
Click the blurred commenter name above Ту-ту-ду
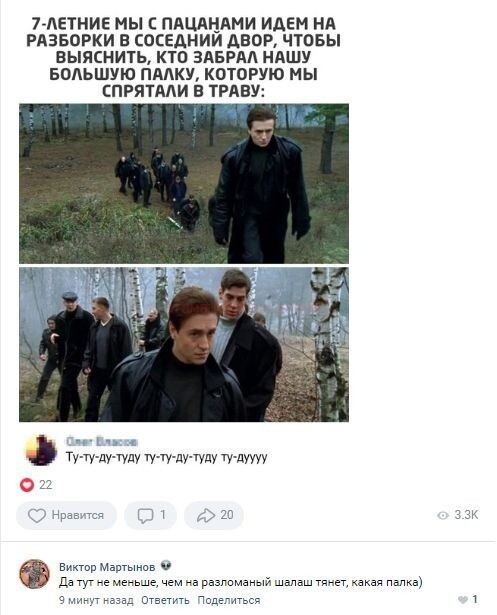pos(102,441)
